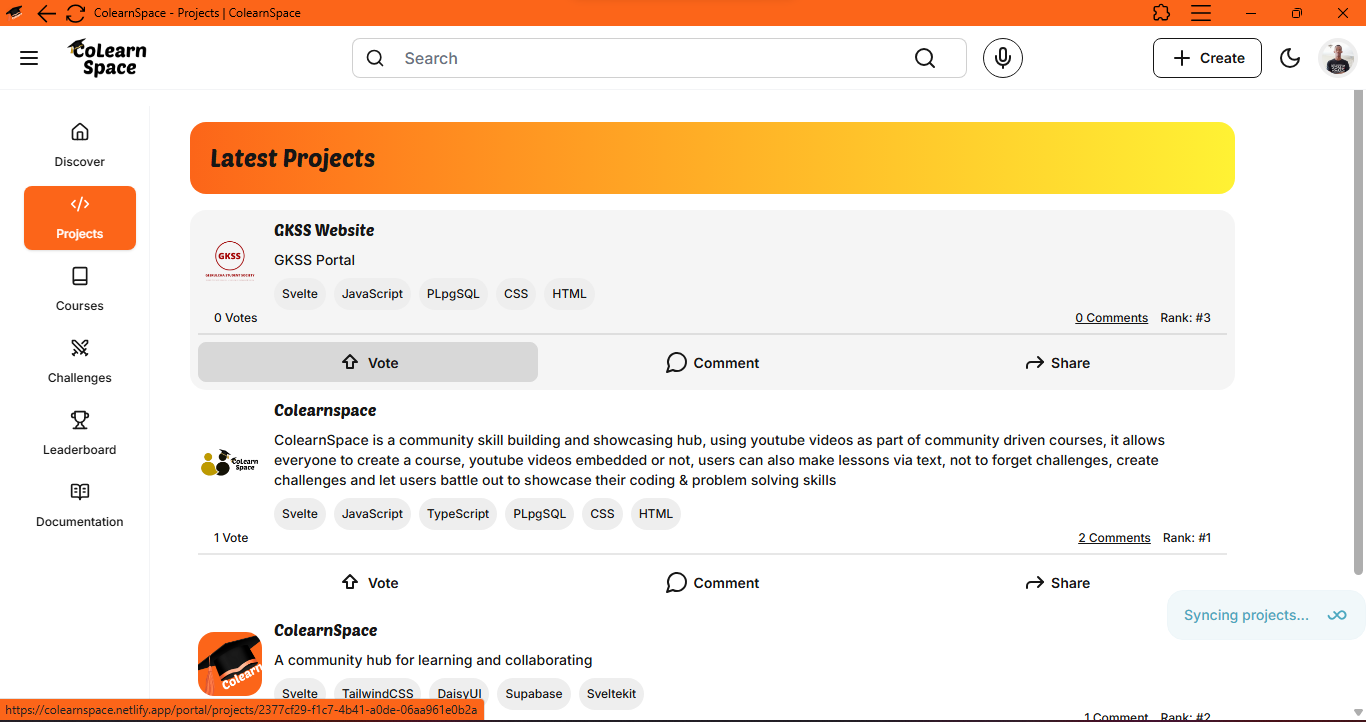Click the microphone voice search icon
Viewport: 1366px width, 722px height.
(1002, 58)
